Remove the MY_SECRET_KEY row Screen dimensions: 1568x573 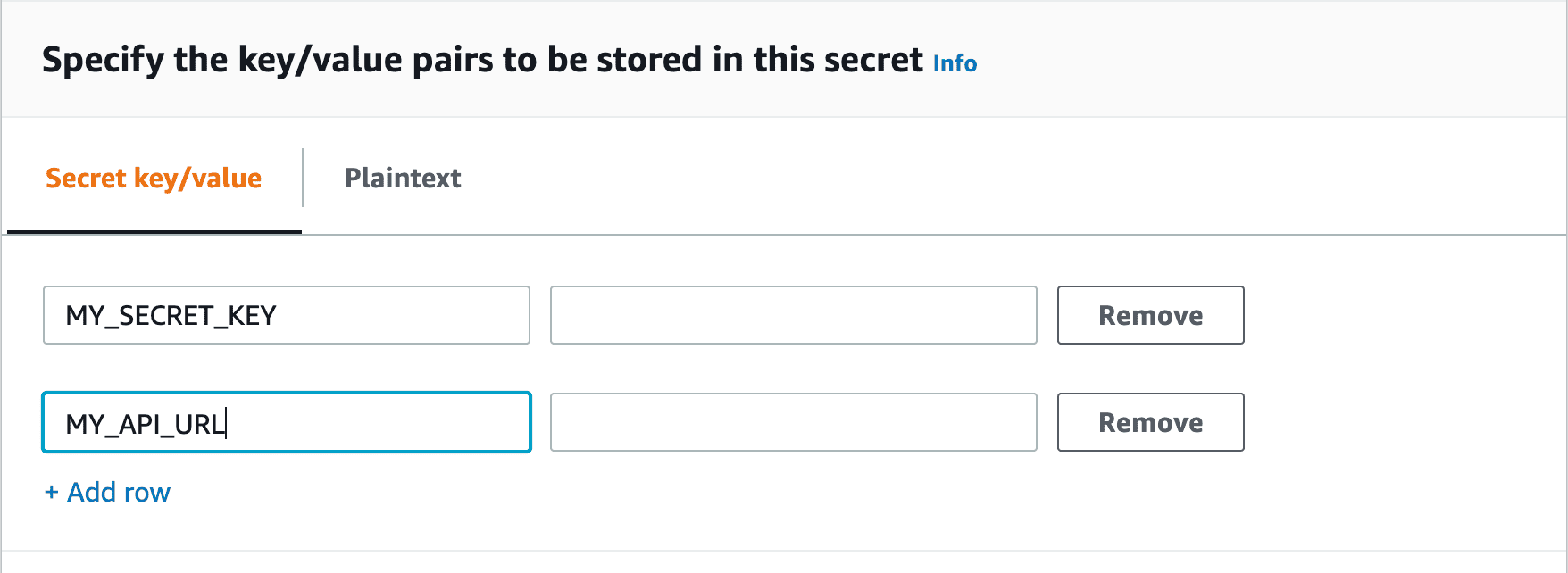pyautogui.click(x=1150, y=315)
